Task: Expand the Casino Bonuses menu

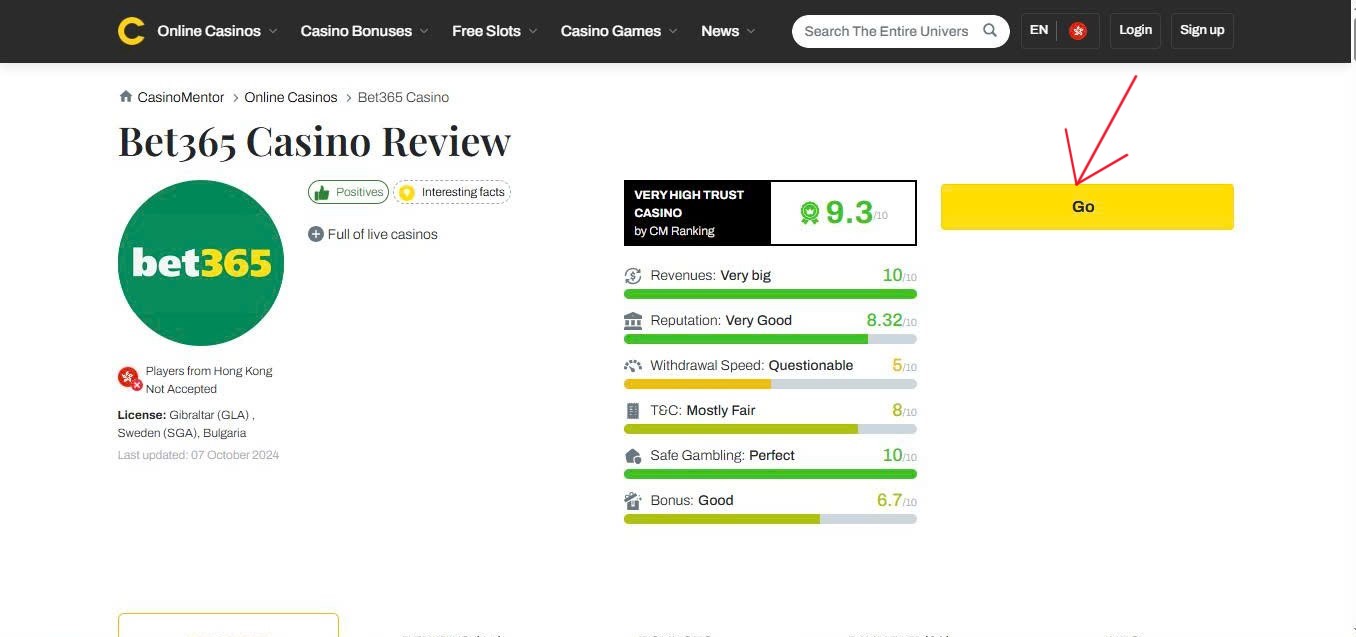Action: click(x=365, y=31)
